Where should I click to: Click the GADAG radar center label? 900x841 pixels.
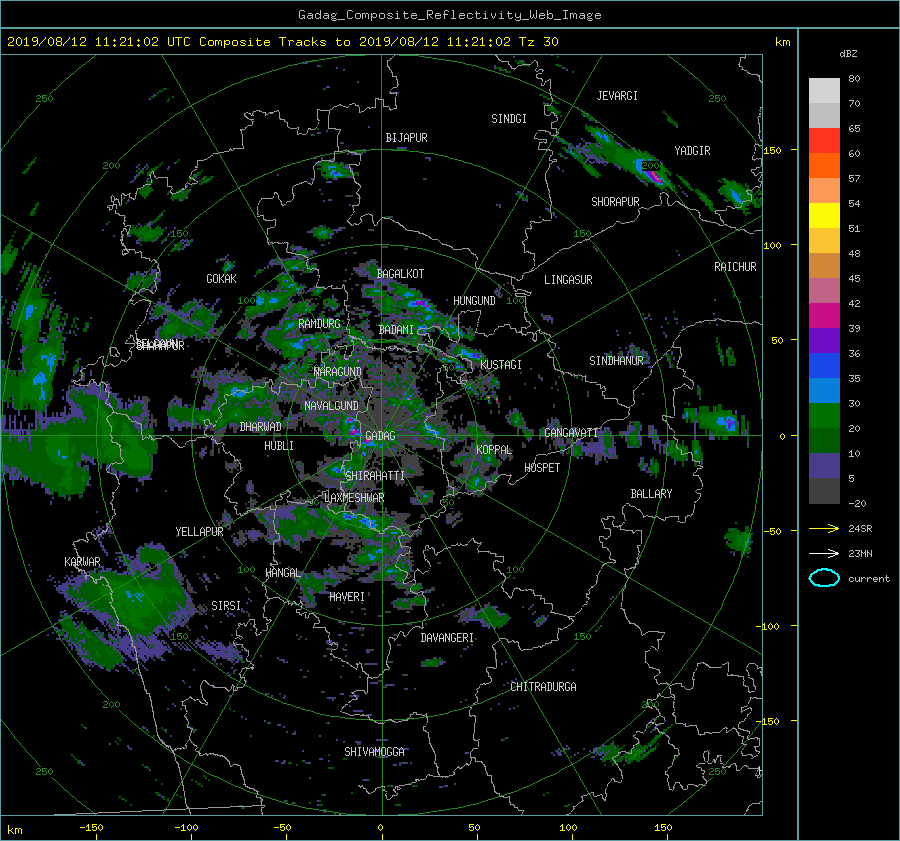[380, 436]
